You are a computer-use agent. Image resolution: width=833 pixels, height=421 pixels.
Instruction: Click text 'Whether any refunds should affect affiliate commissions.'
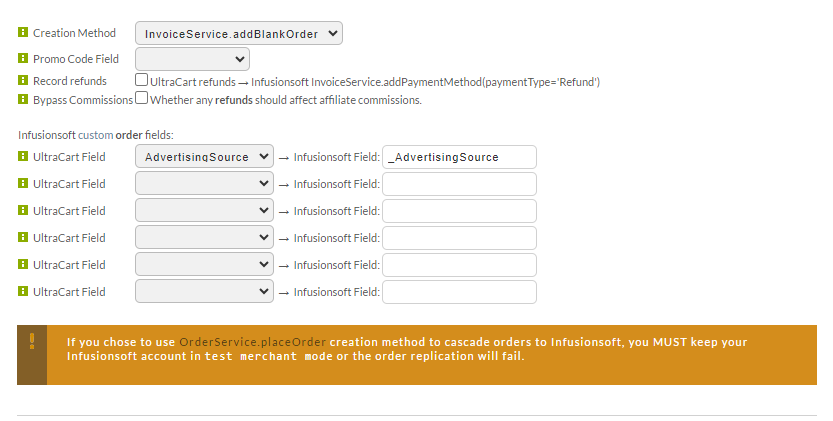[286, 100]
